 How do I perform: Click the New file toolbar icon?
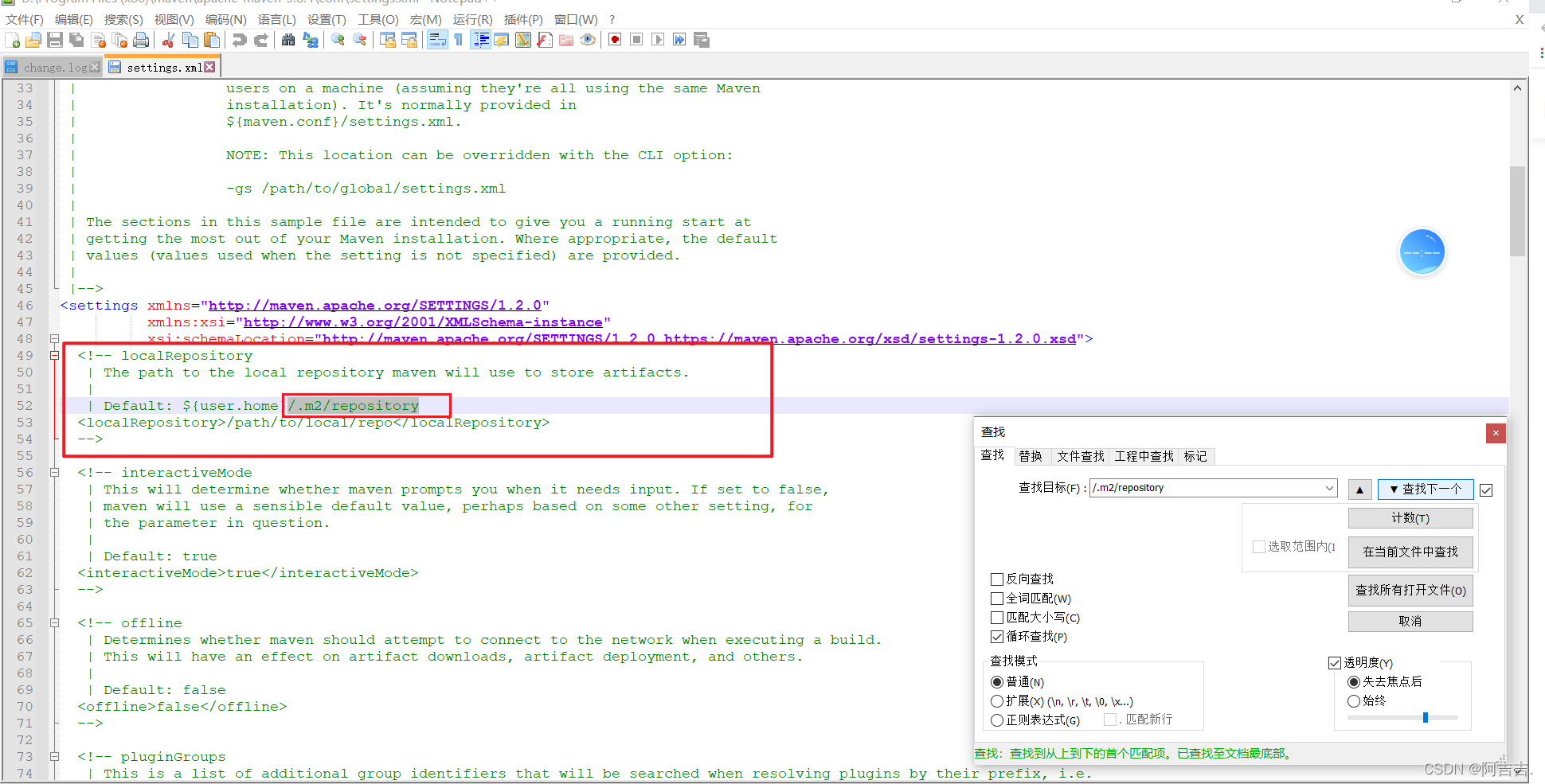click(13, 40)
